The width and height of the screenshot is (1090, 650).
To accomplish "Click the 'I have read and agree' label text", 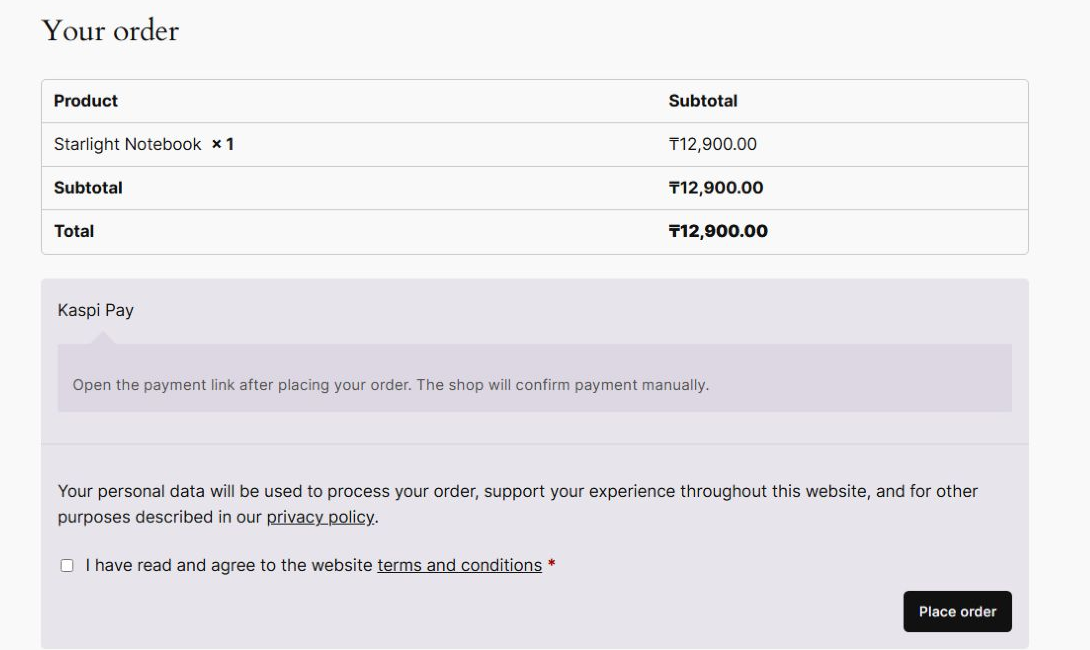I will [229, 565].
